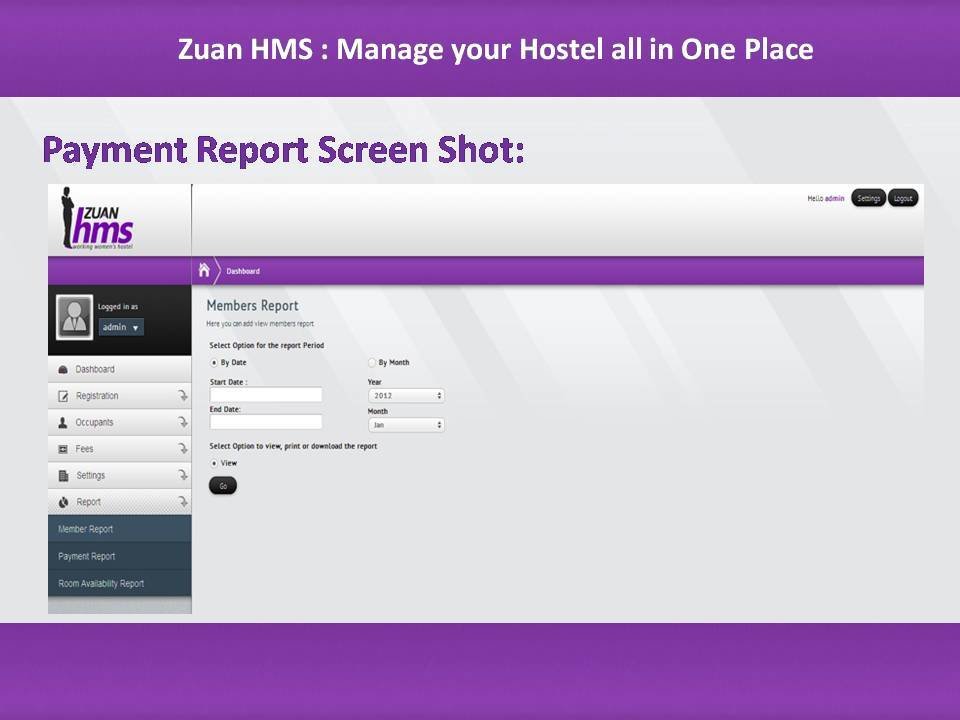The height and width of the screenshot is (720, 960).
Task: Click the Start Date input field
Action: pyautogui.click(x=266, y=394)
